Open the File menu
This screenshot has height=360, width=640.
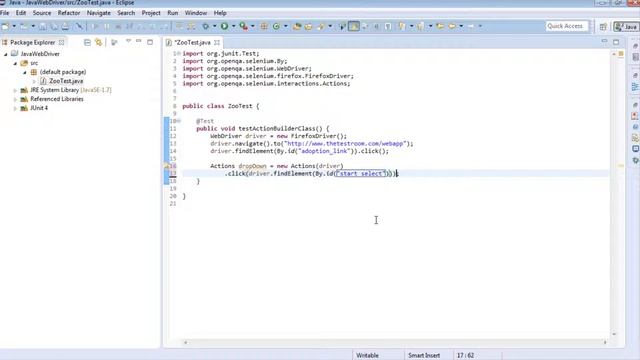pos(4,13)
